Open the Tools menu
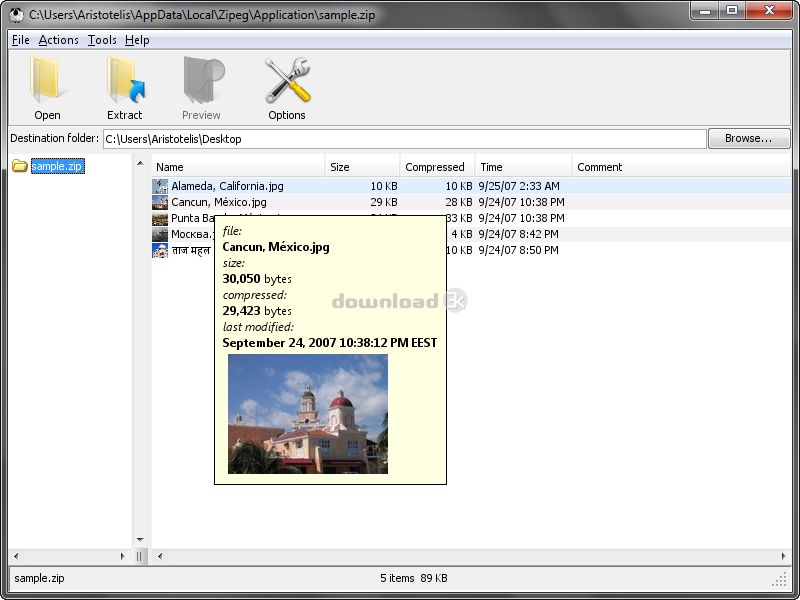This screenshot has height=600, width=800. pyautogui.click(x=101, y=40)
